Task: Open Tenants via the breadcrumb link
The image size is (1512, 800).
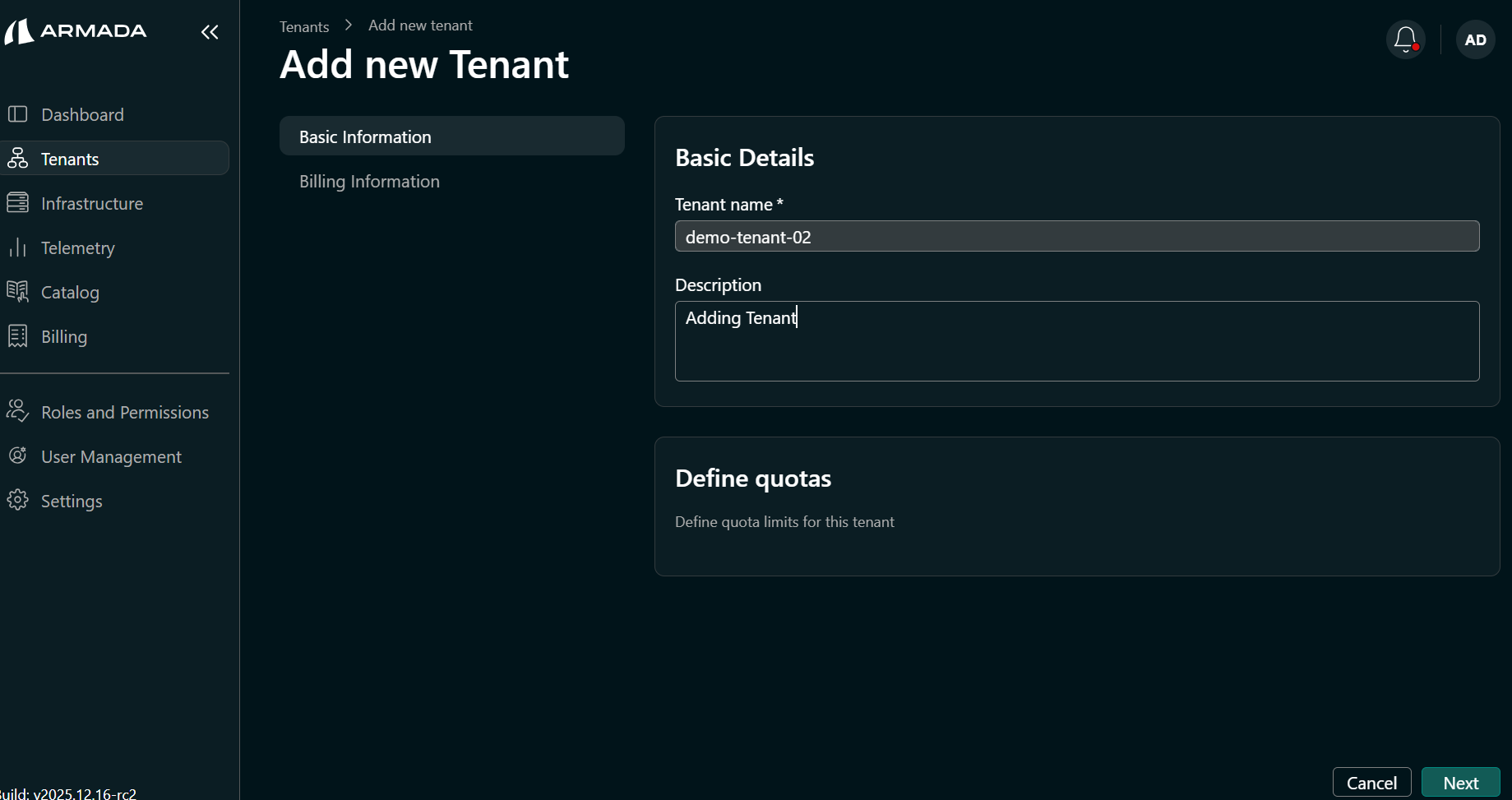Action: tap(303, 25)
